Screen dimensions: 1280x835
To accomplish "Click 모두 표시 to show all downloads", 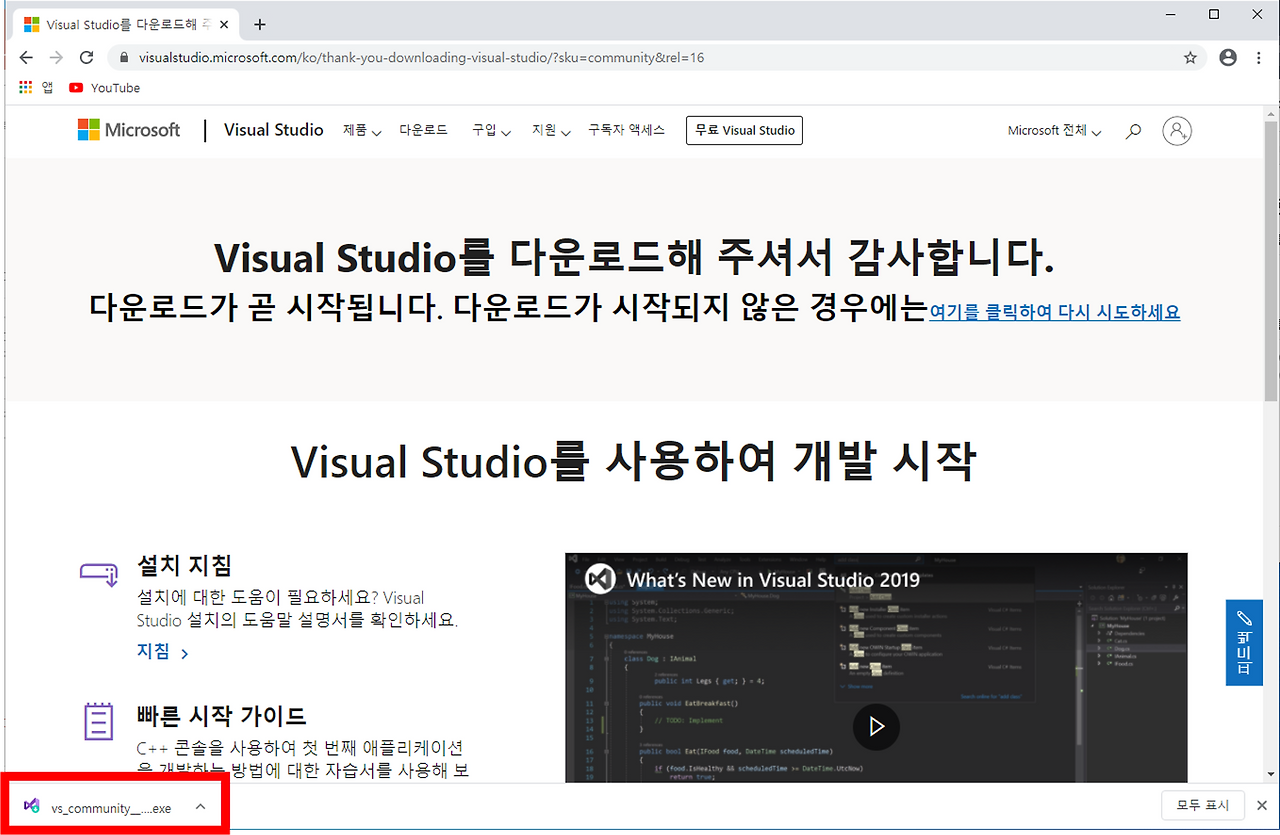I will (1203, 805).
